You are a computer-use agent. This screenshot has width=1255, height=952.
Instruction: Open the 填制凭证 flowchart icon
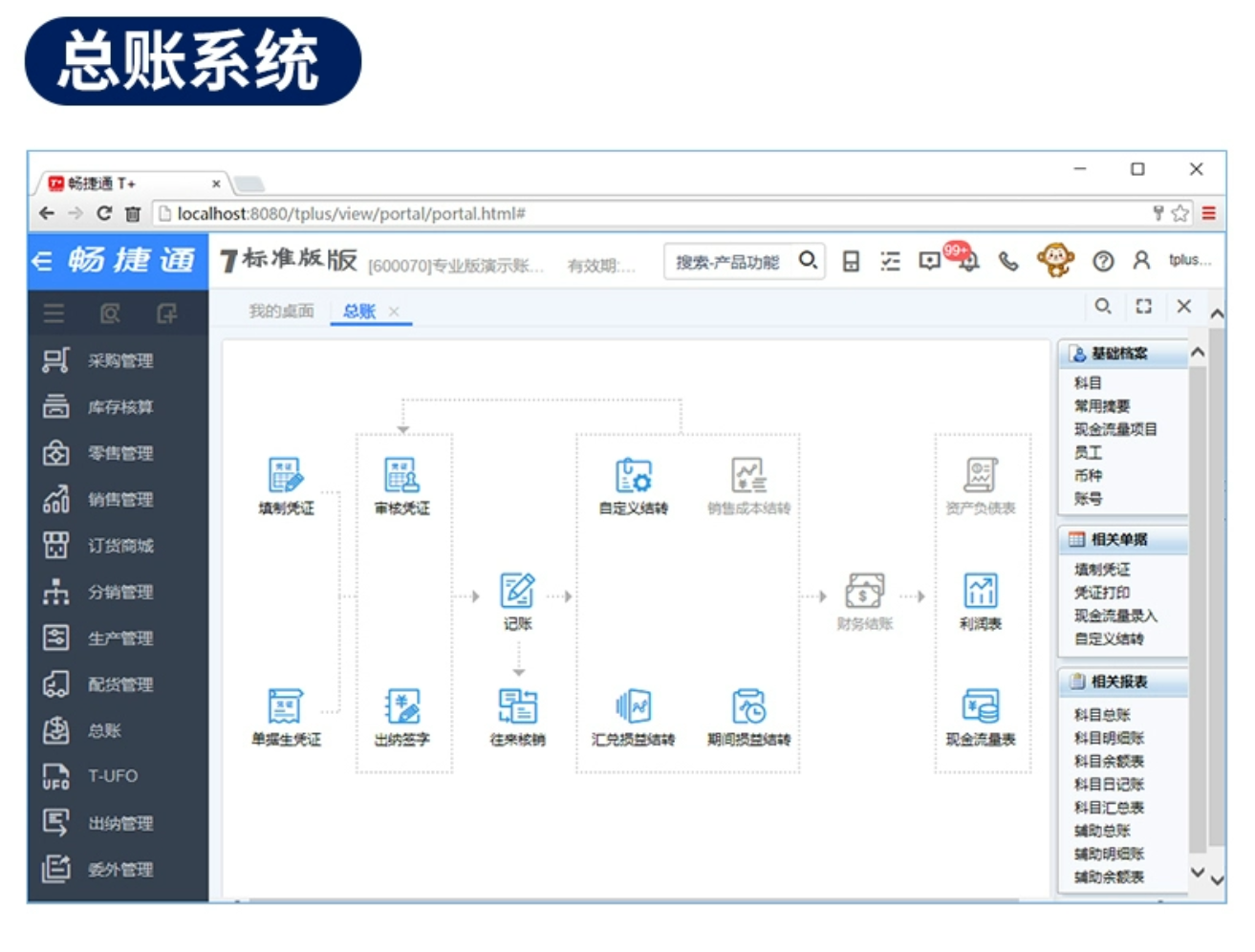(x=286, y=475)
